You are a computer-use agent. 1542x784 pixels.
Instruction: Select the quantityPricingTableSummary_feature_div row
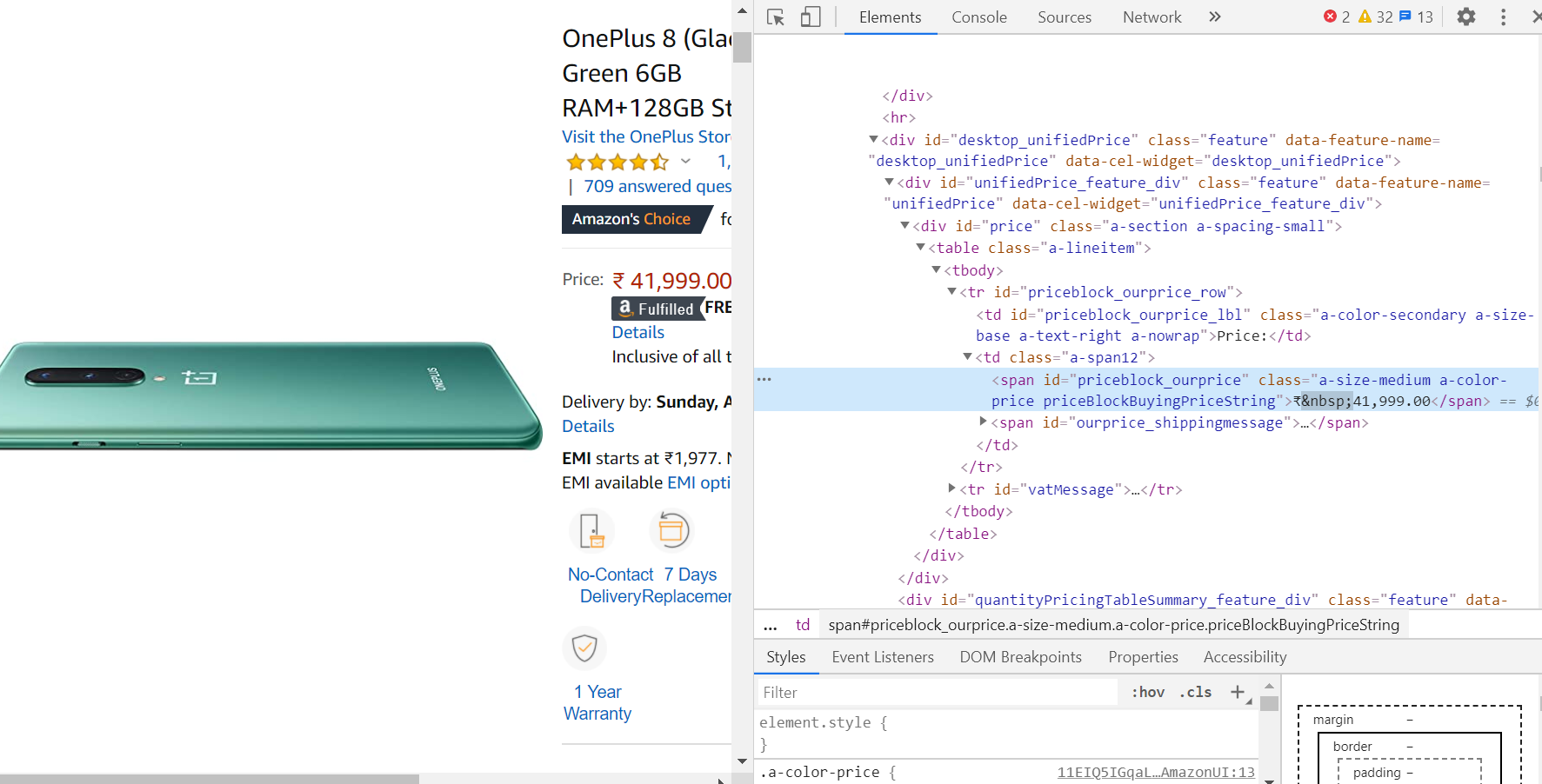1202,600
